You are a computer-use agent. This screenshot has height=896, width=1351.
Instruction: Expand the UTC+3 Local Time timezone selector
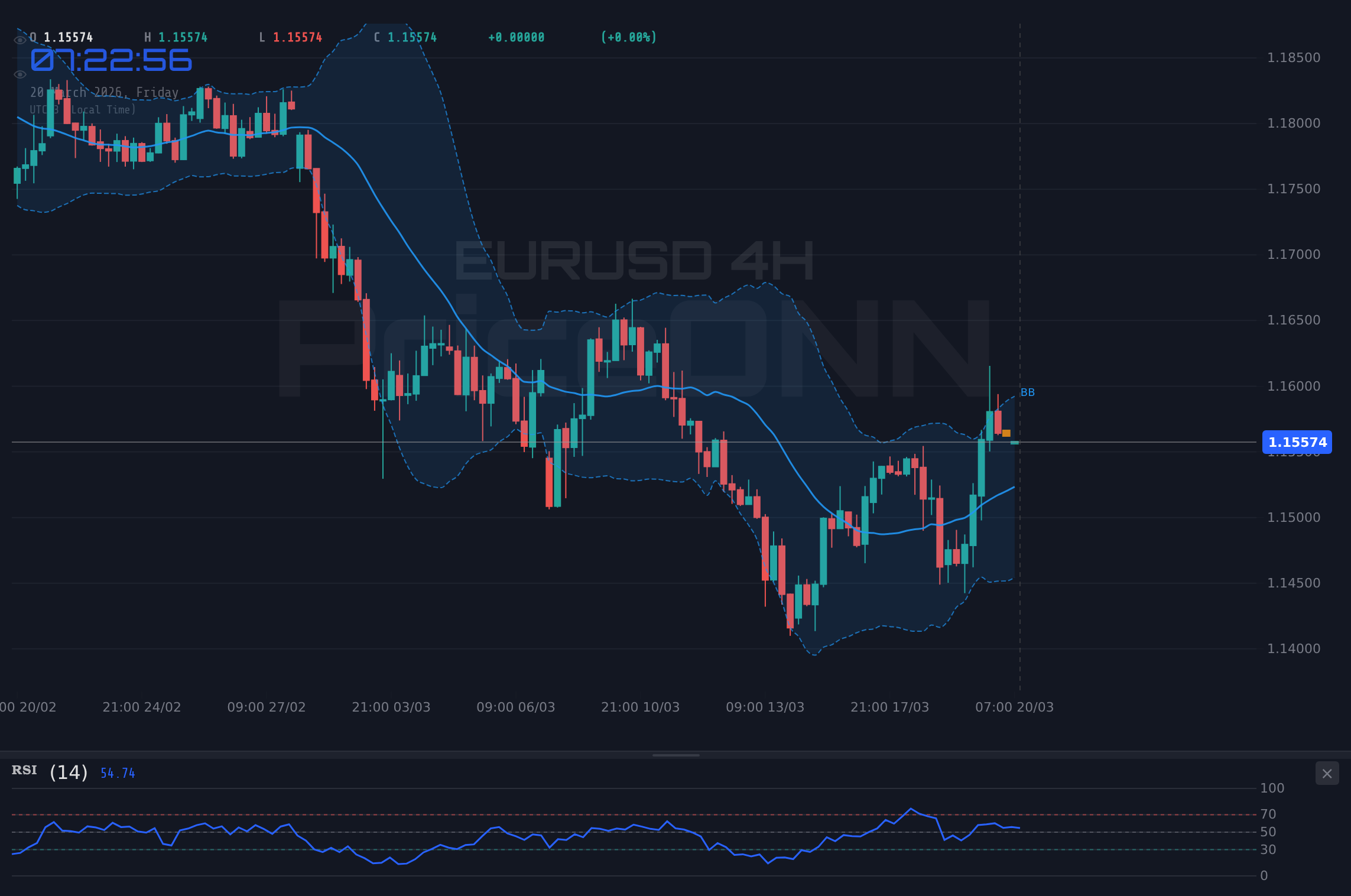pos(82,109)
